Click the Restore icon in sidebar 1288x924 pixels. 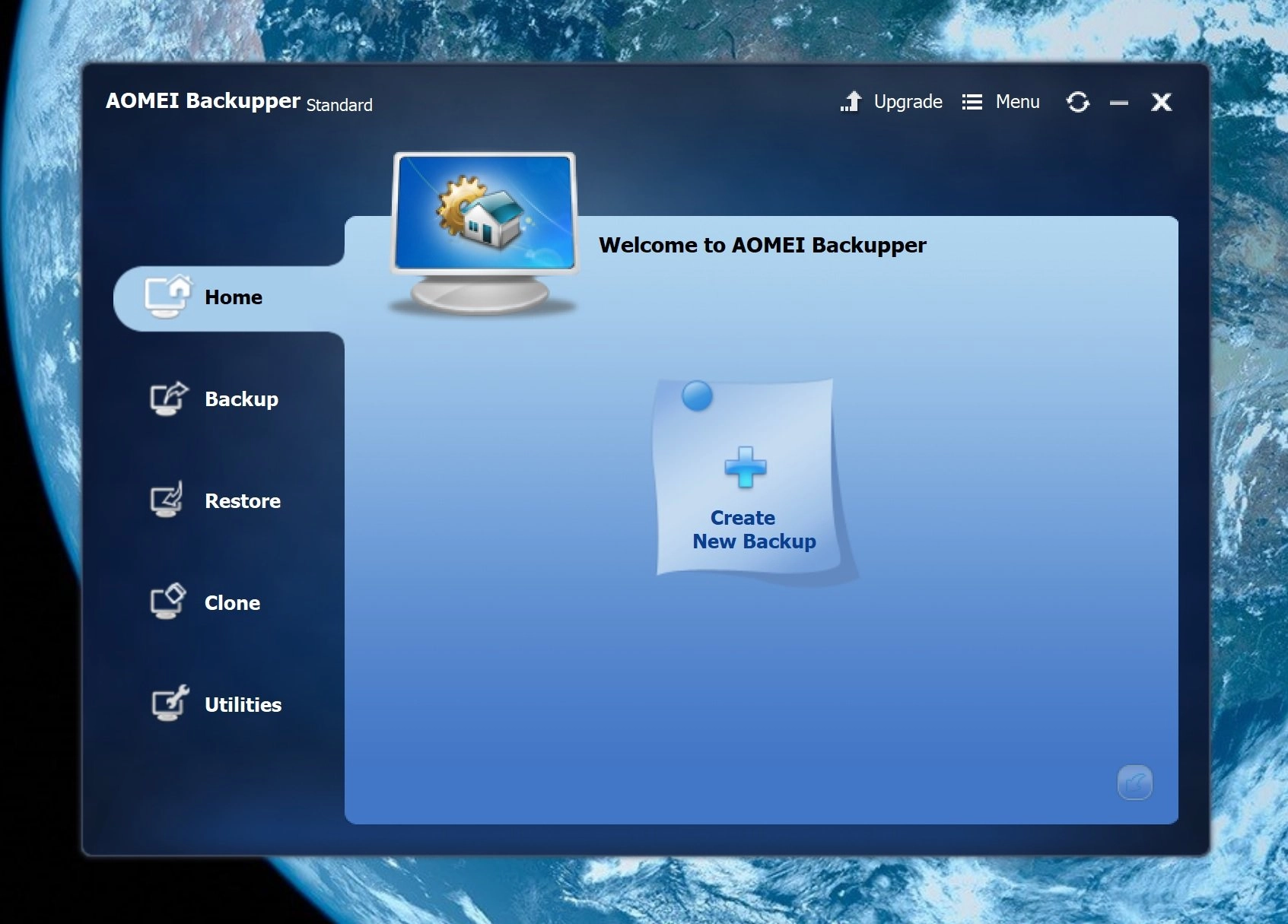click(x=167, y=500)
